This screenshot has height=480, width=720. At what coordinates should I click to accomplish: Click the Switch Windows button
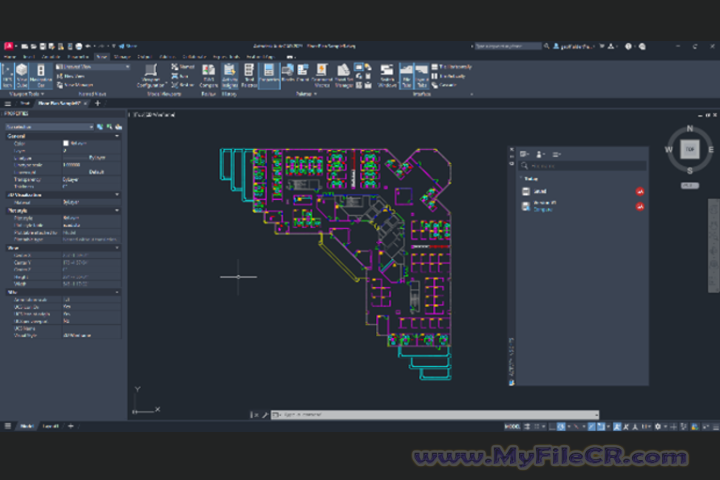[x=387, y=76]
